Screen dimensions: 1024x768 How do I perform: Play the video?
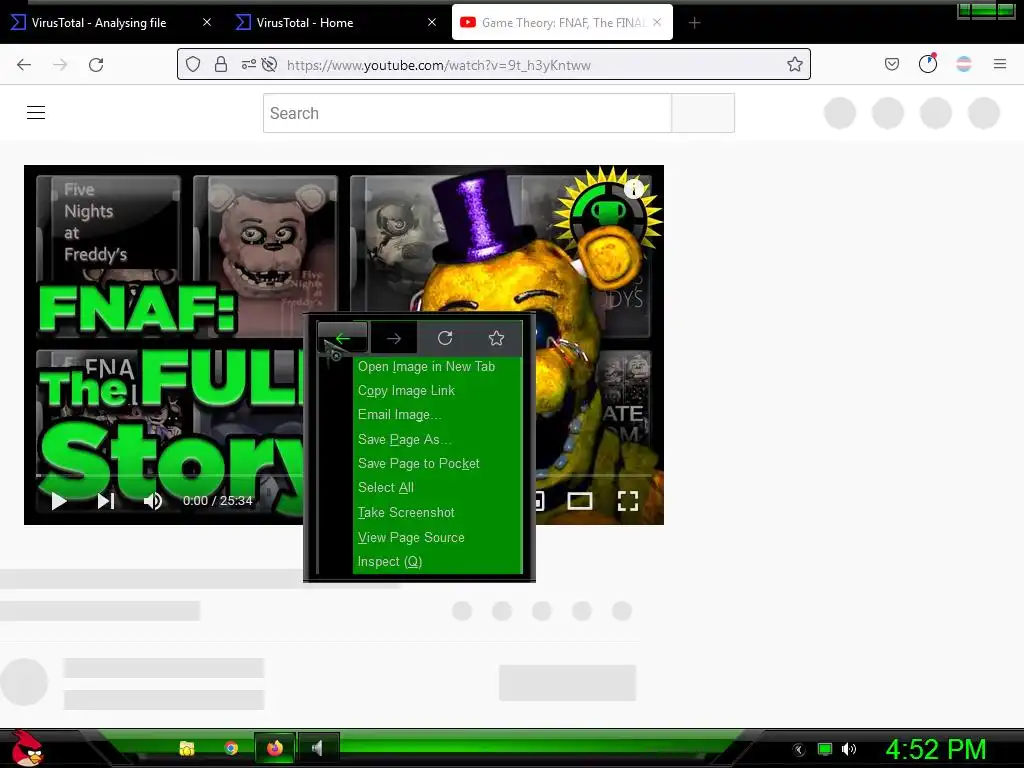[x=59, y=501]
